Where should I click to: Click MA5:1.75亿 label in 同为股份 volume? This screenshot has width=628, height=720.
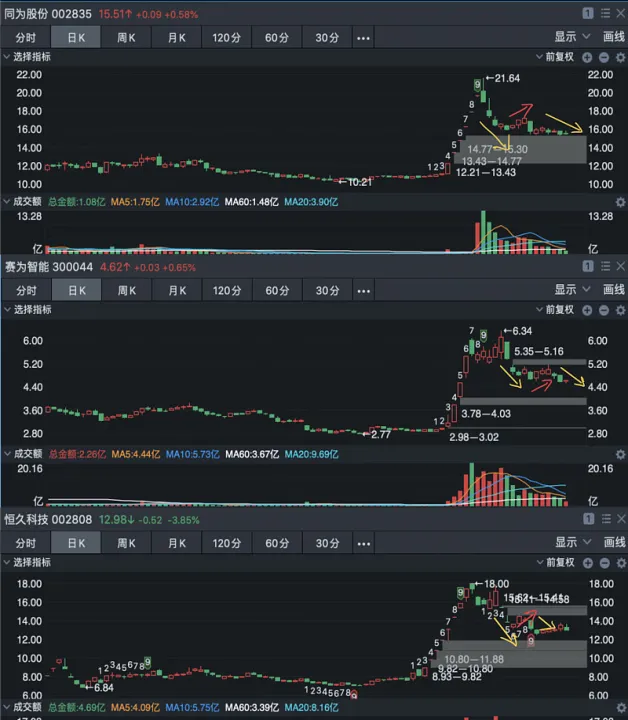135,202
